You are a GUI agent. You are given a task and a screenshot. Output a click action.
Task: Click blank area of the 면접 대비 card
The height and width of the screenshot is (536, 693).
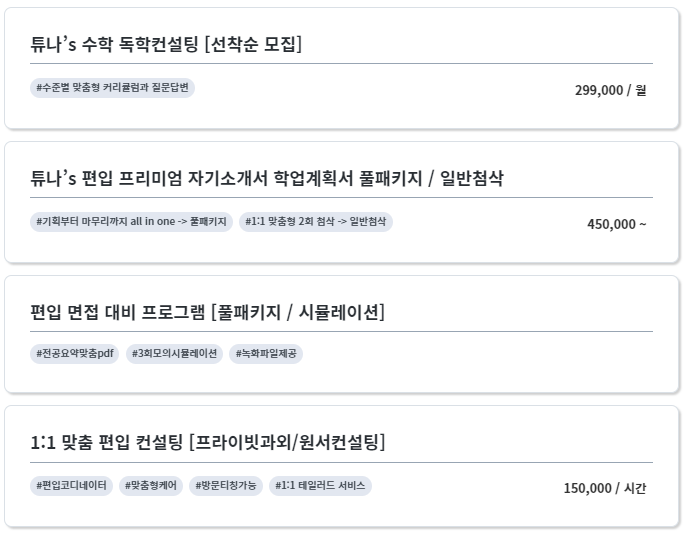(x=486, y=362)
